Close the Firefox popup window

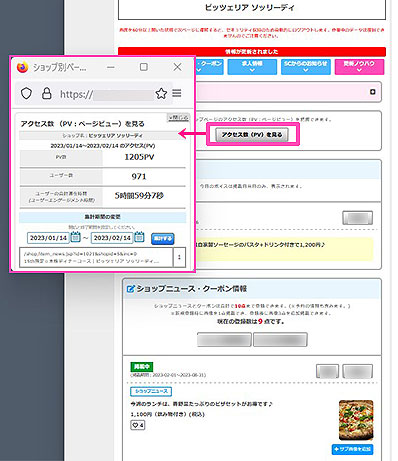pos(177,67)
